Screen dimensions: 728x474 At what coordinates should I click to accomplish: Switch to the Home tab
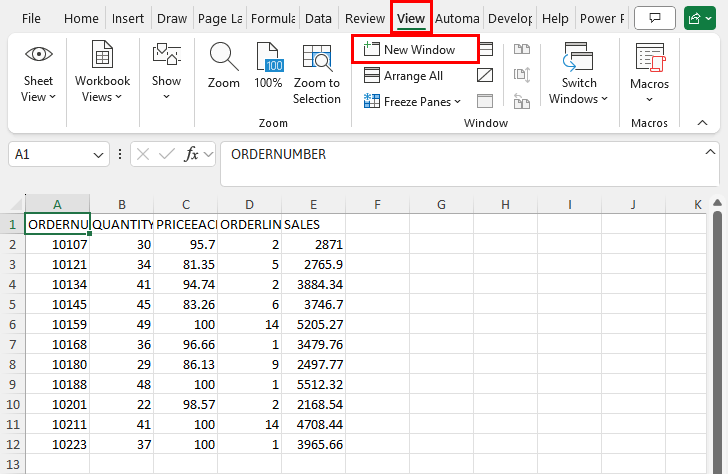(x=81, y=19)
